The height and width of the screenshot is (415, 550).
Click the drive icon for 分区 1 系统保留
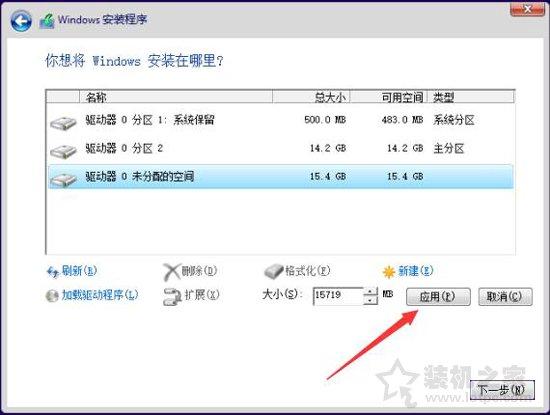pyautogui.click(x=63, y=123)
